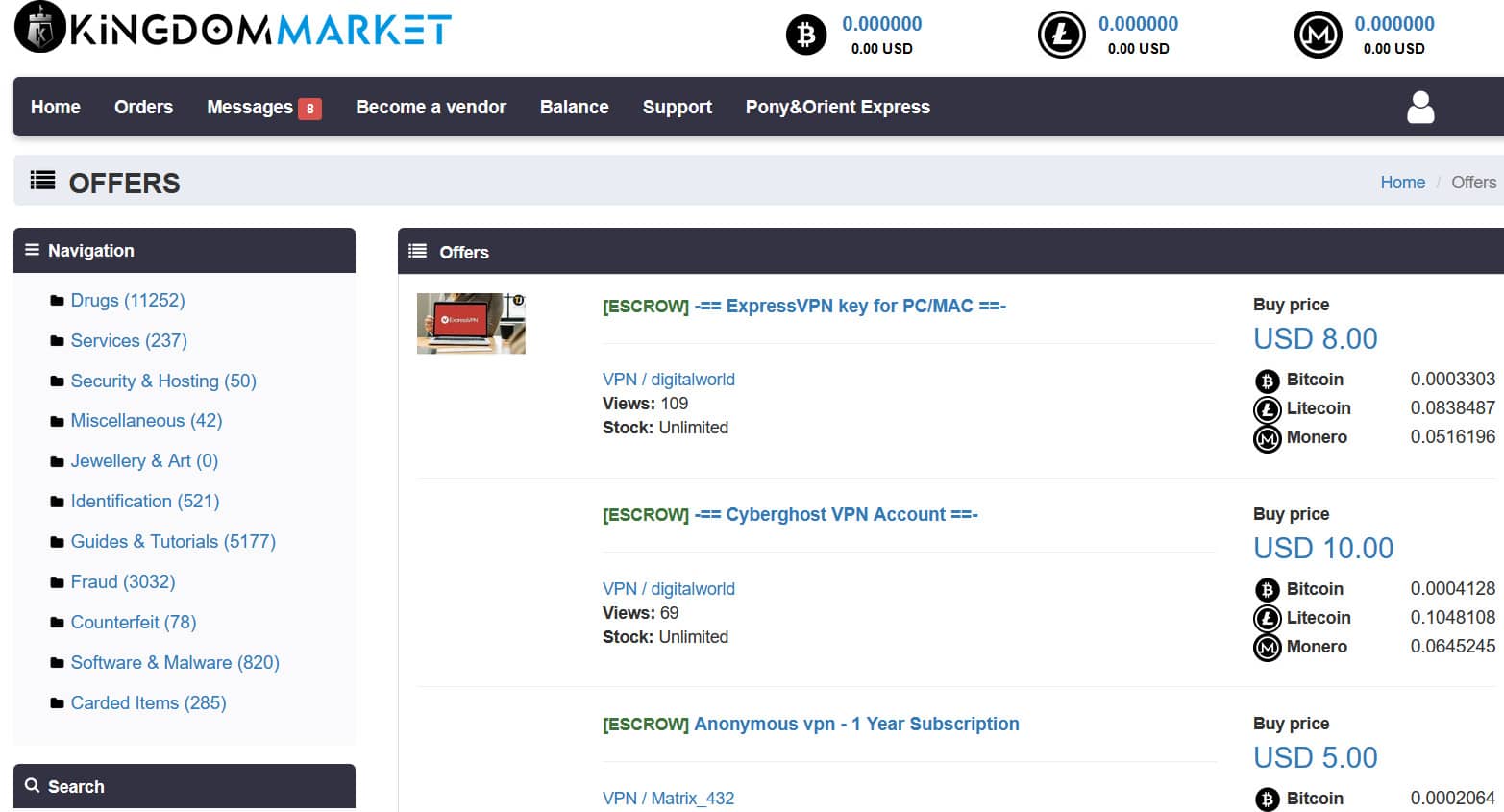Click the Search panel header
The image size is (1504, 812).
(185, 786)
